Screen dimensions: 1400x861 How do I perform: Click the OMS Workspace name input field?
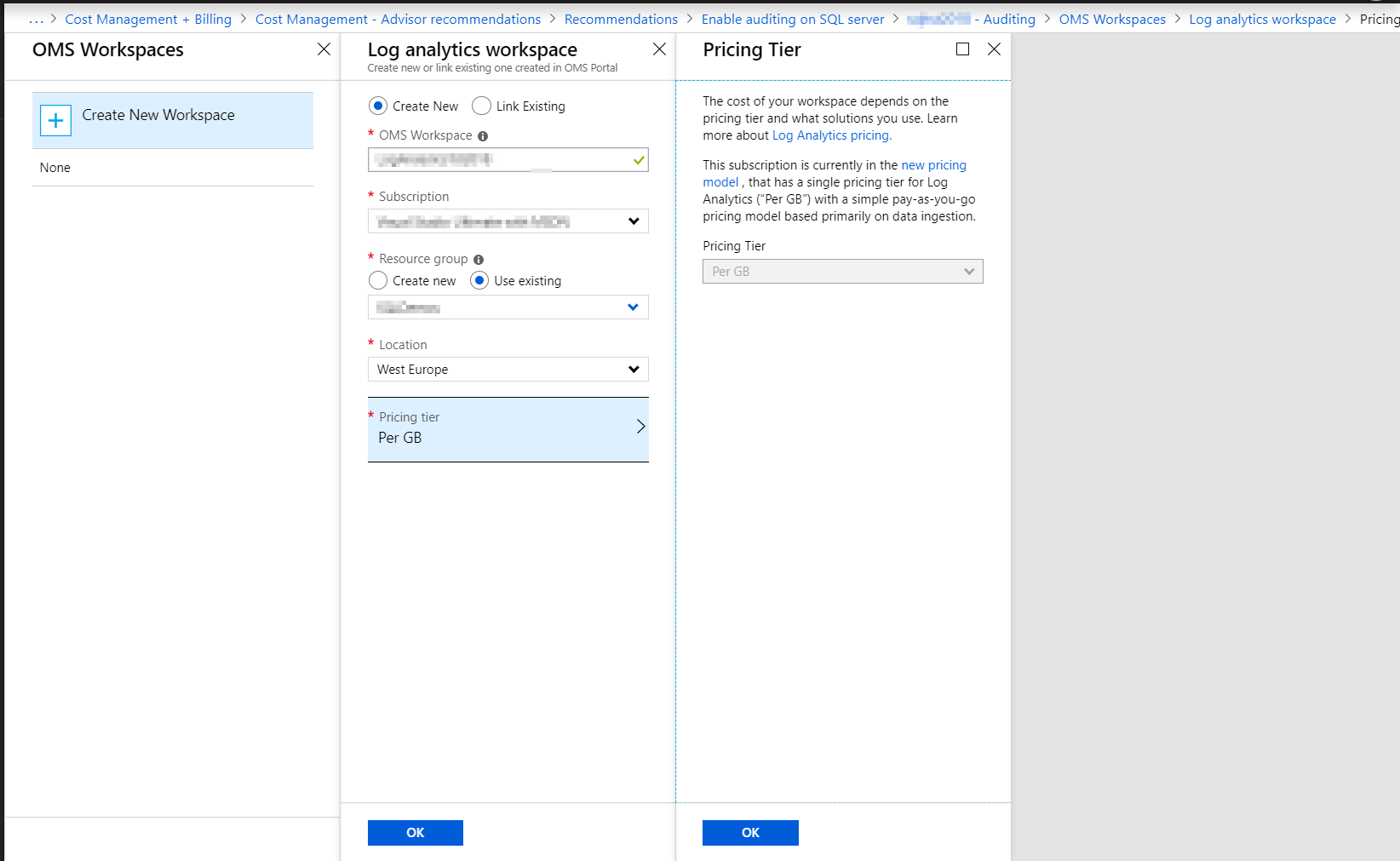point(508,160)
